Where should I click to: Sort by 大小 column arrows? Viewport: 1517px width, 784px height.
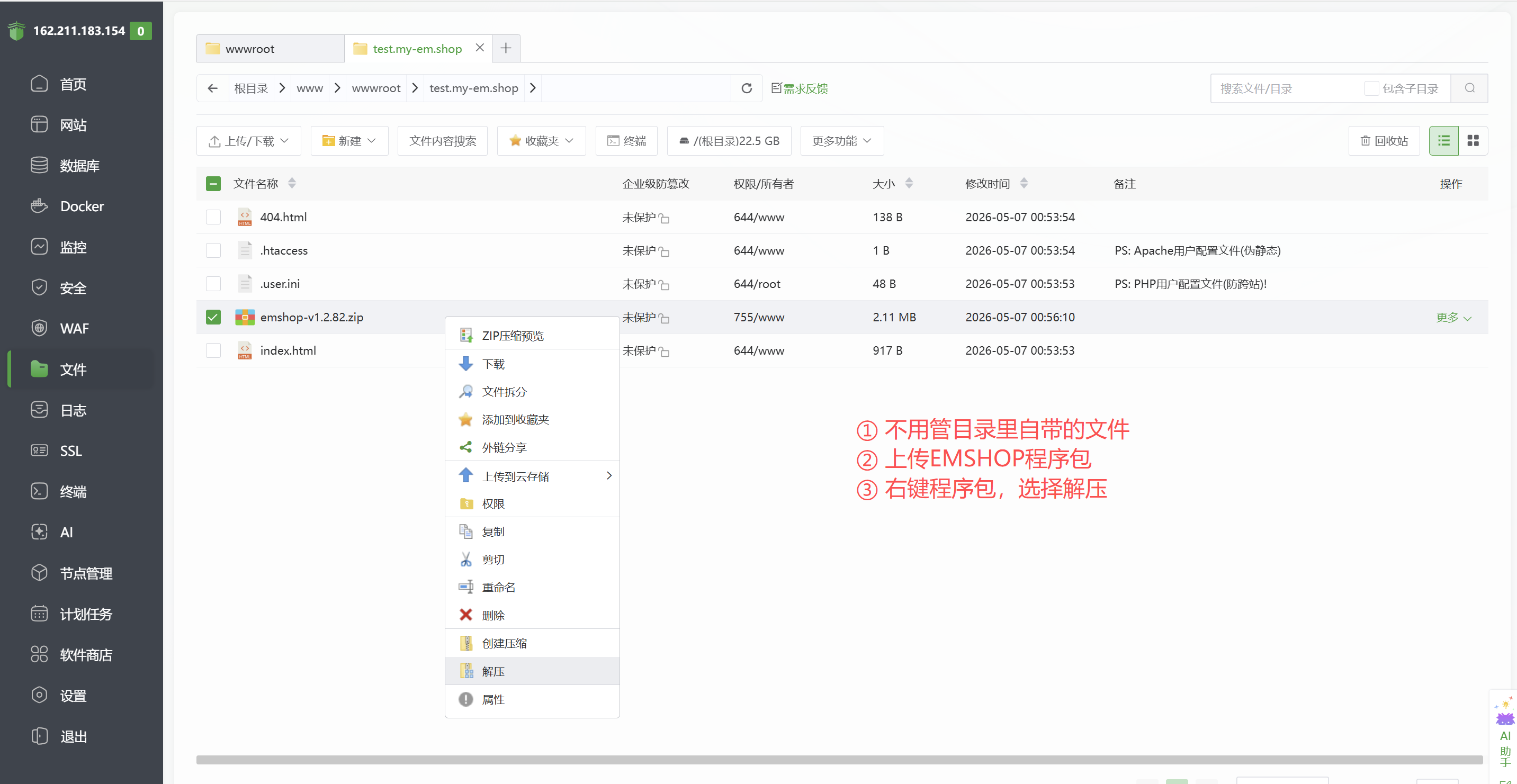pos(909,183)
